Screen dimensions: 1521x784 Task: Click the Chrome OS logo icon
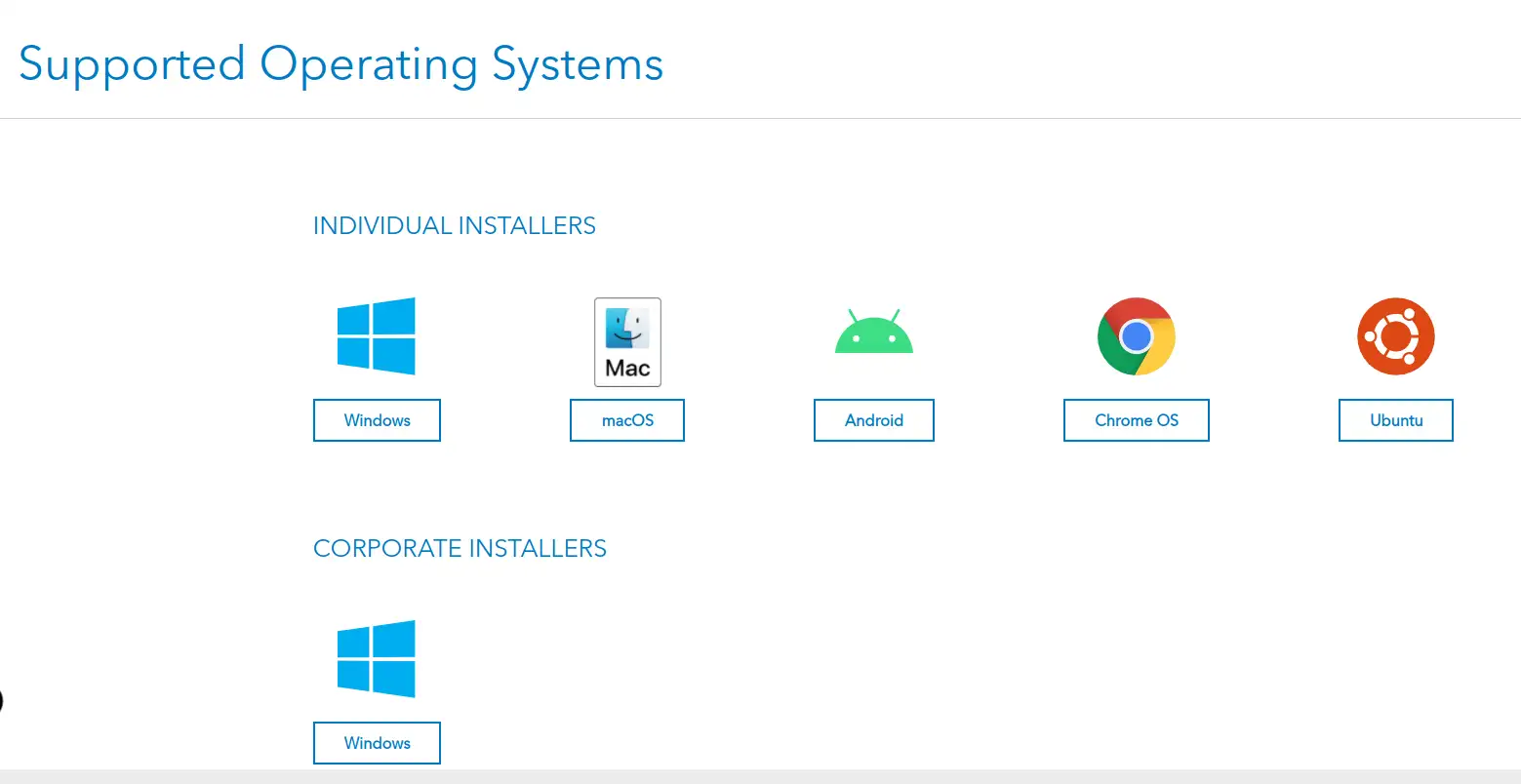tap(1137, 336)
